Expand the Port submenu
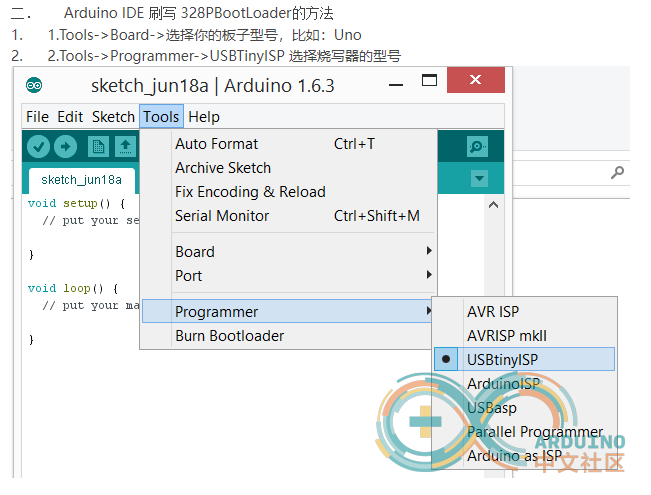 [x=188, y=276]
